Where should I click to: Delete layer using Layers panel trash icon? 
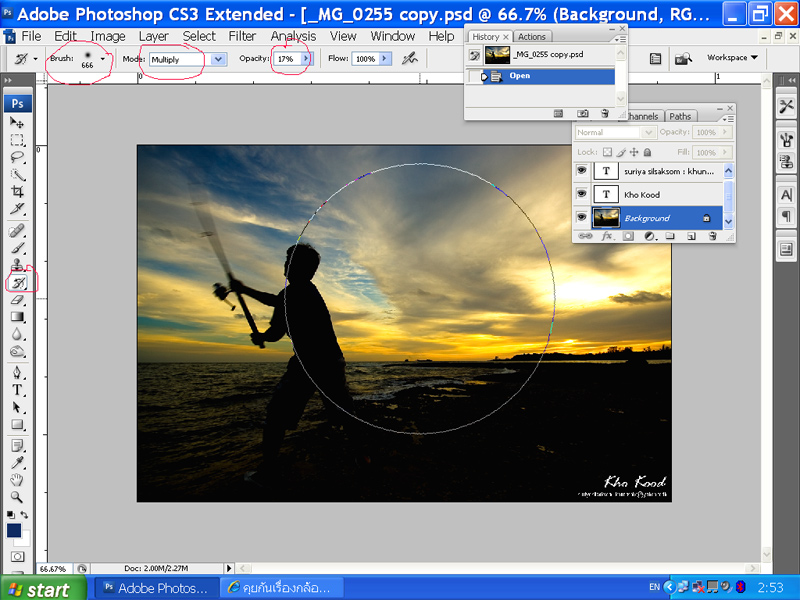click(712, 236)
